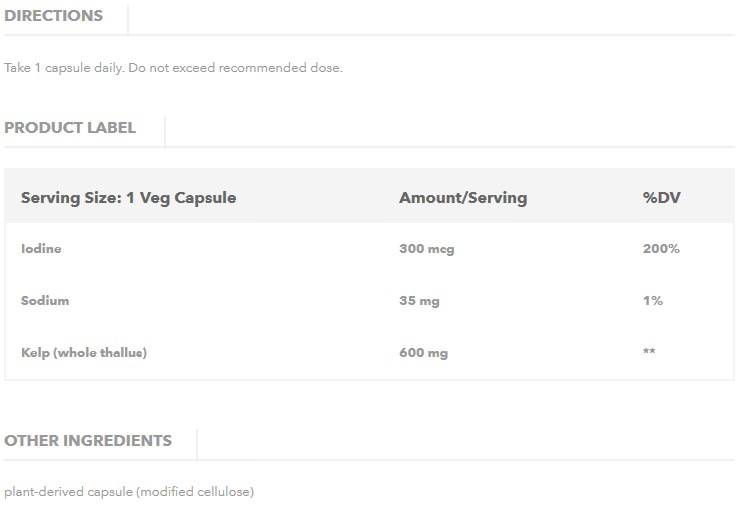Click the 35 mg amount value
The width and height of the screenshot is (737, 506).
click(419, 301)
